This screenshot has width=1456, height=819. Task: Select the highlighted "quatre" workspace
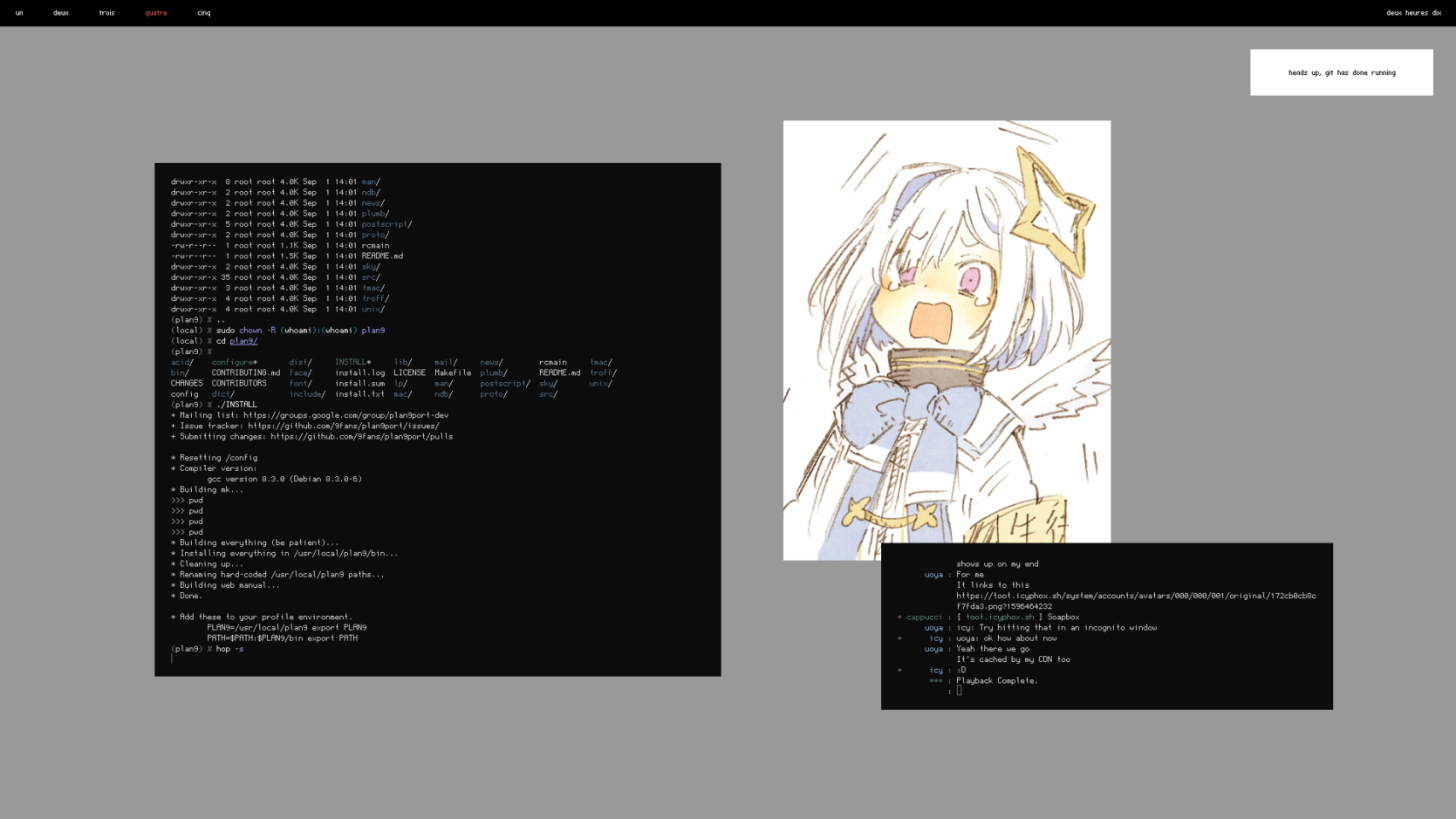pos(156,13)
